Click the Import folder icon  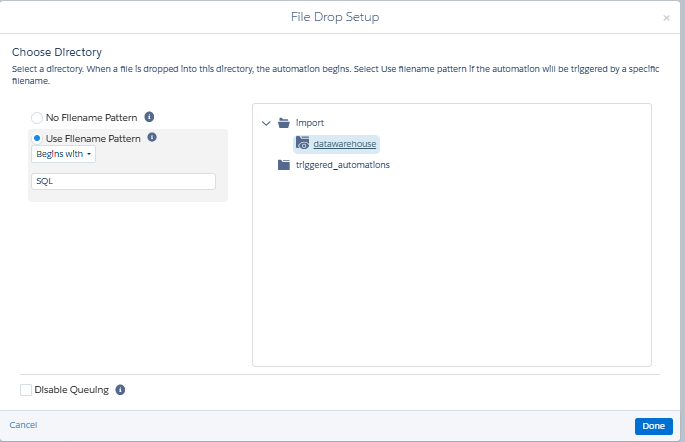284,123
